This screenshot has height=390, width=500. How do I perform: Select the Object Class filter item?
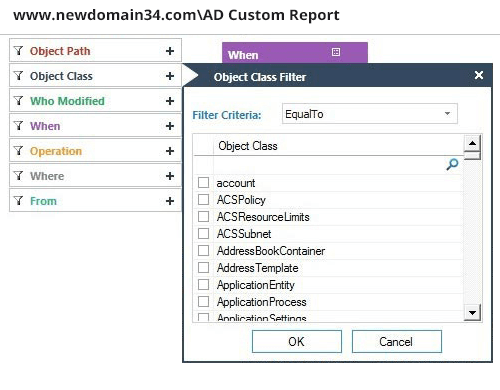[95, 76]
